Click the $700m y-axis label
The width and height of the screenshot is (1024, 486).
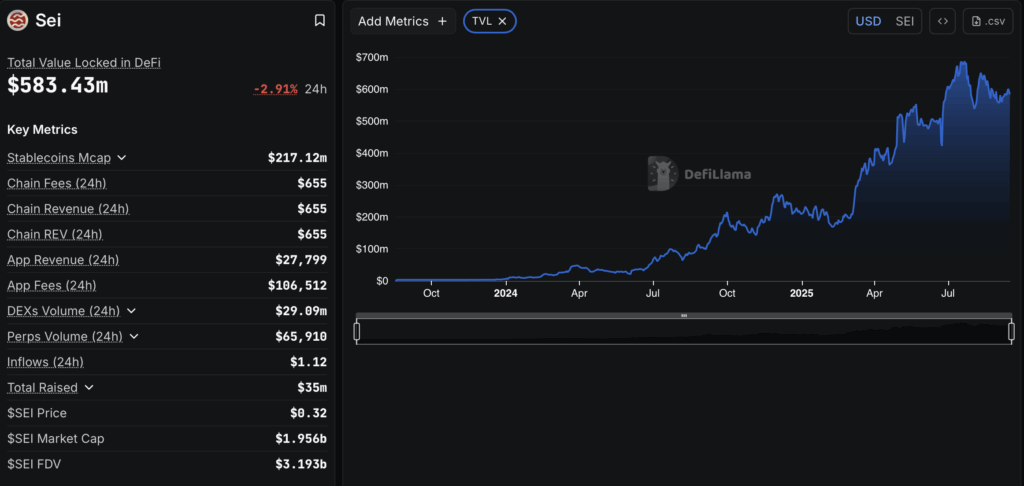[372, 57]
